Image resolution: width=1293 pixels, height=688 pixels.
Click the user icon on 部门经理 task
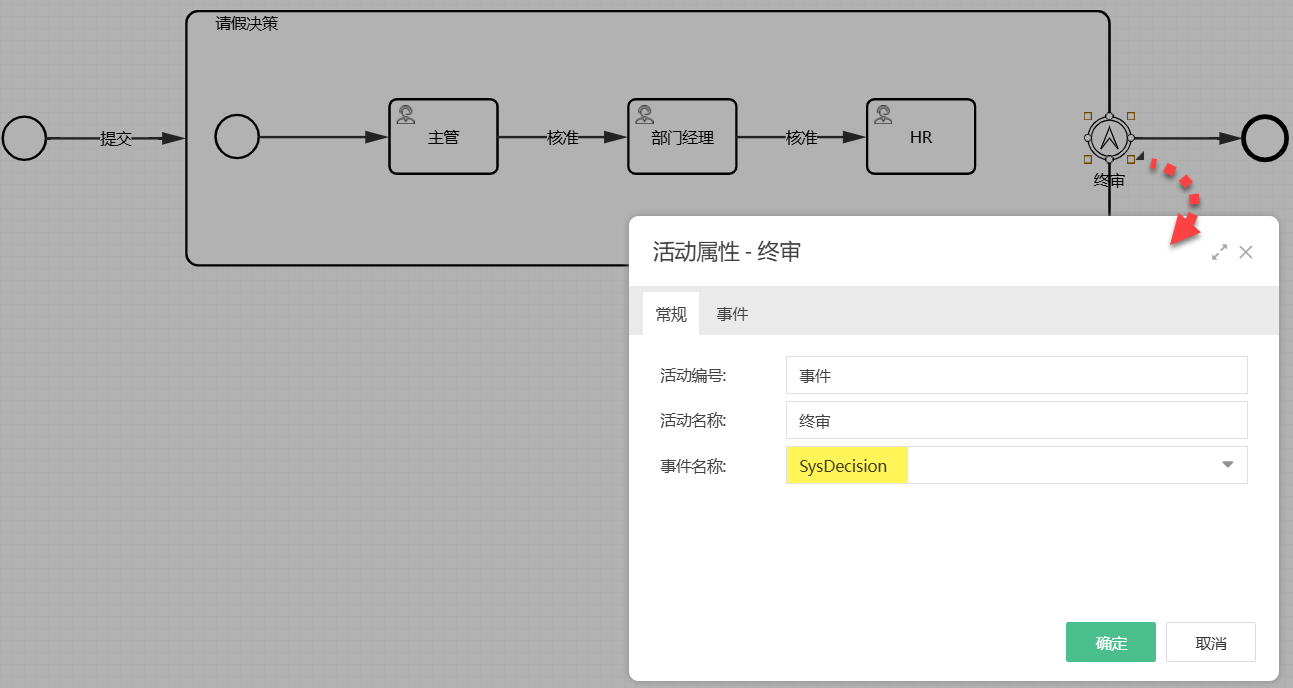pyautogui.click(x=644, y=113)
